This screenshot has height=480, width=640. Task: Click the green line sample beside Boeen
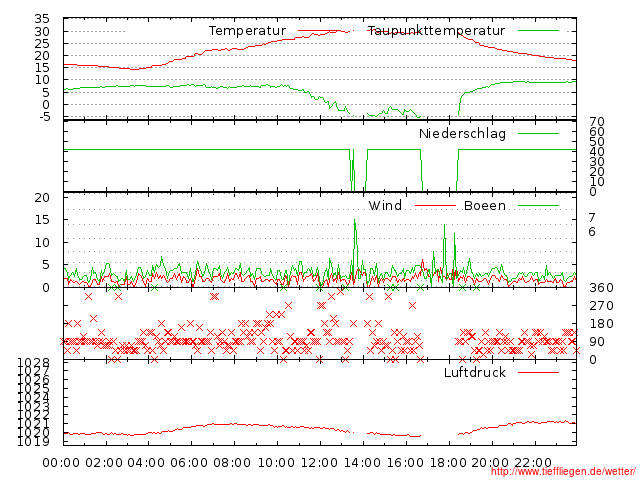[x=538, y=206]
